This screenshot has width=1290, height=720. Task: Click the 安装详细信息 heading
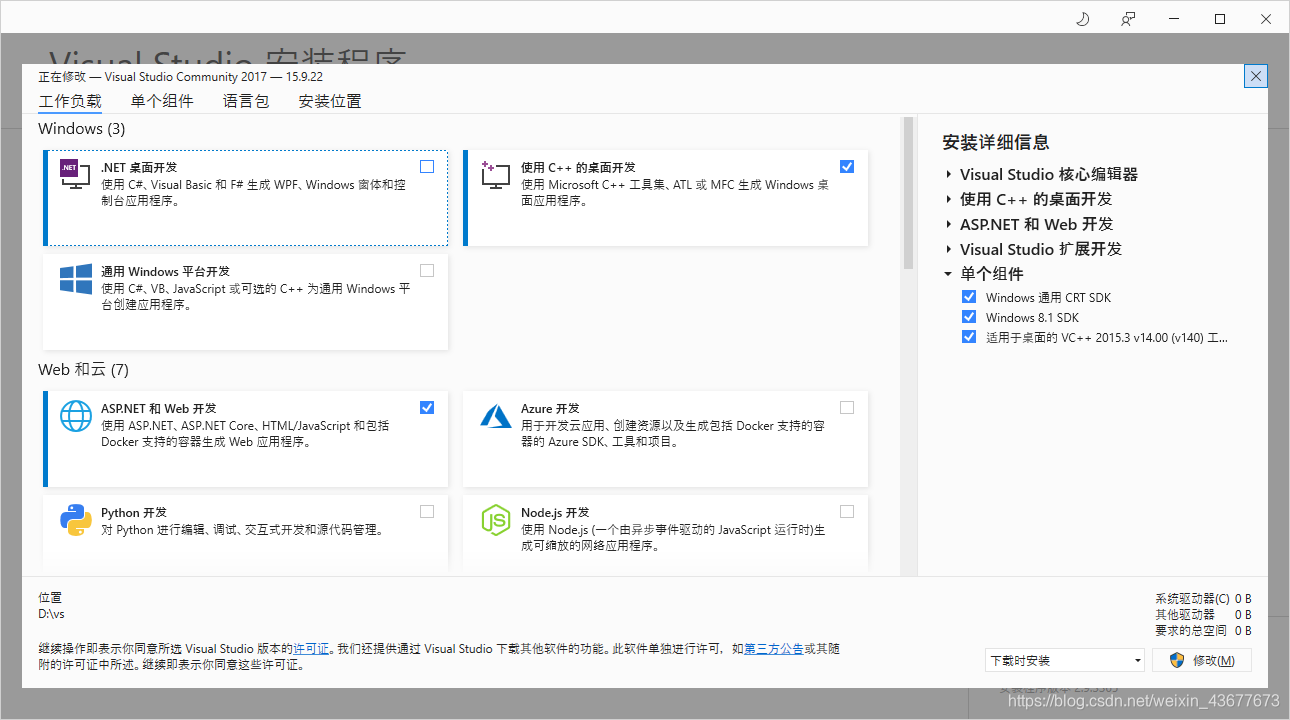pos(996,142)
